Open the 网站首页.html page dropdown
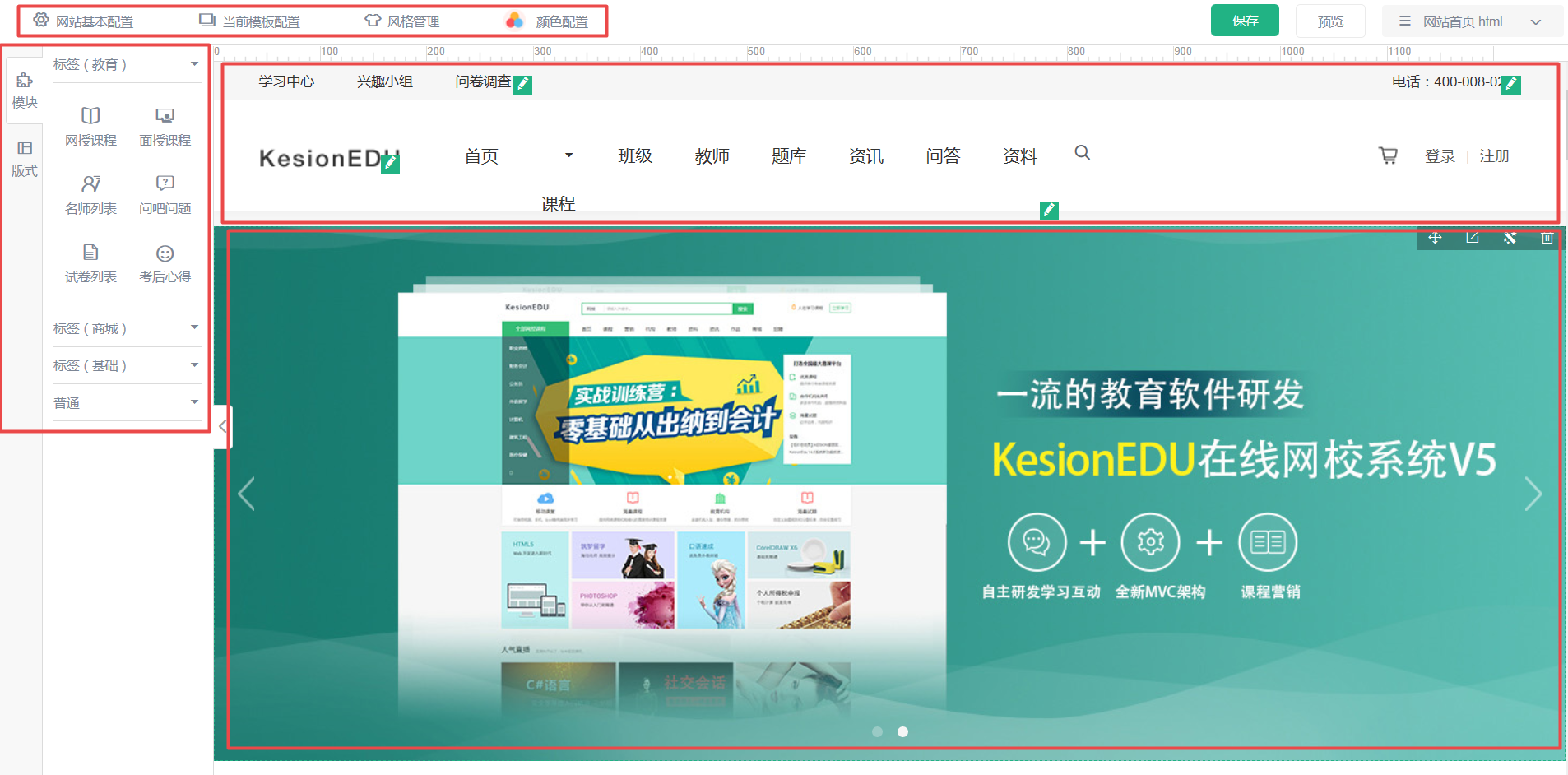The image size is (1568, 775). pyautogui.click(x=1538, y=21)
